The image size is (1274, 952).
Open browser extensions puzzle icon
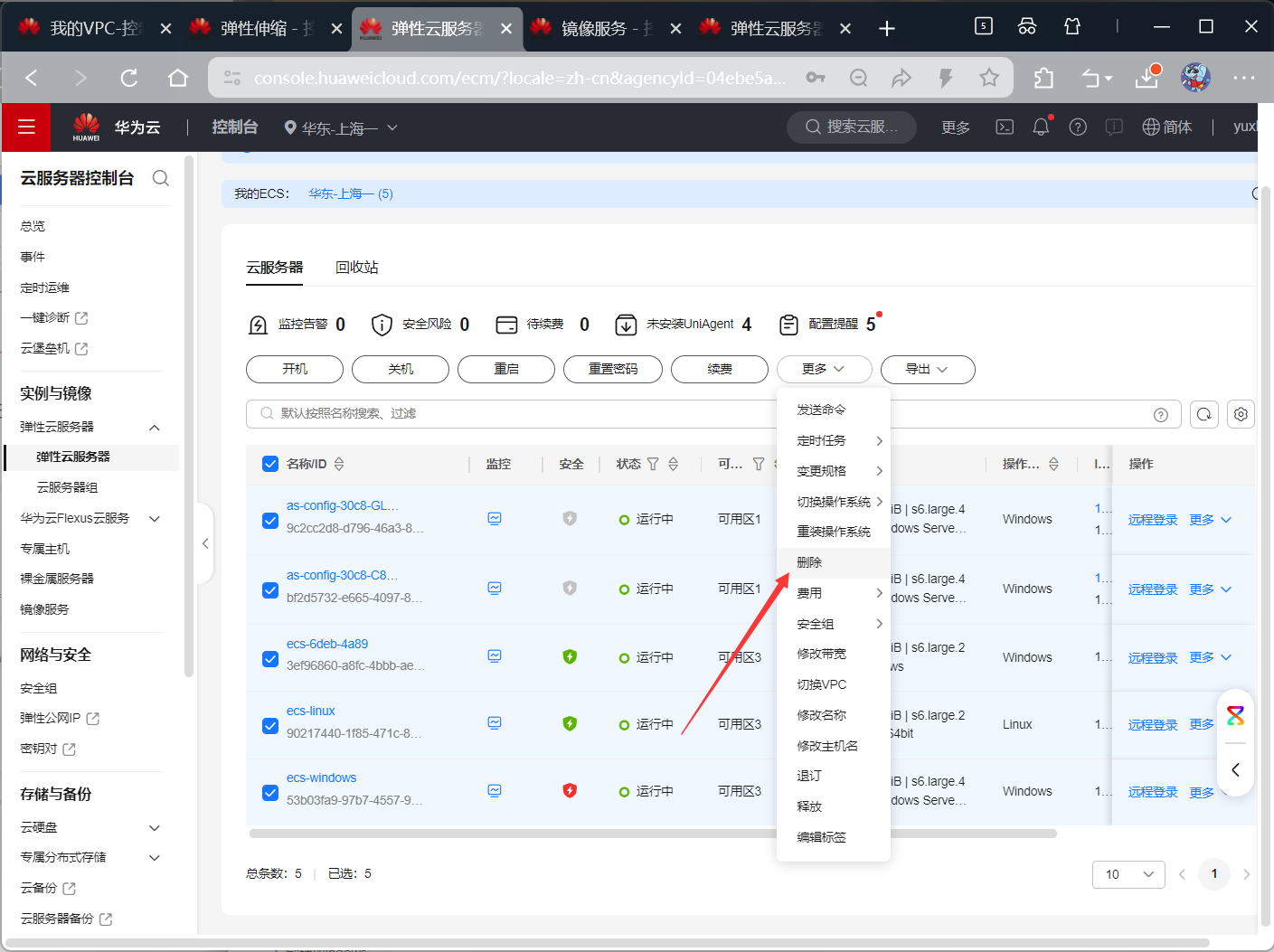coord(1044,79)
